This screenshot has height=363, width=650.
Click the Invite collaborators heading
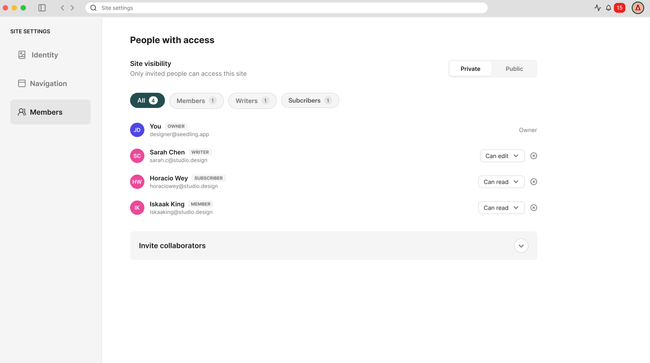[172, 246]
